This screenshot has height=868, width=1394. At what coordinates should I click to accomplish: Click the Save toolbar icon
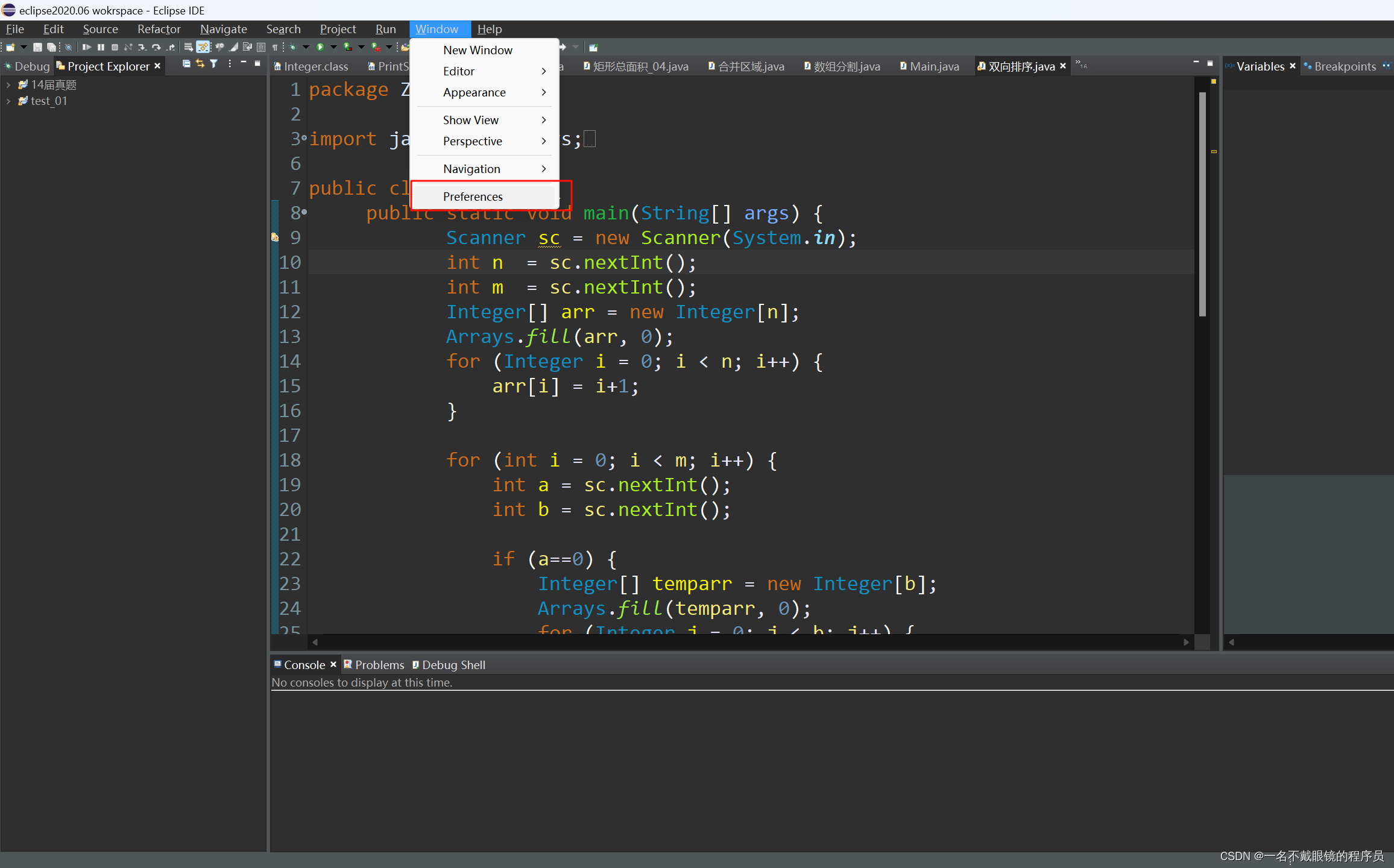click(37, 47)
